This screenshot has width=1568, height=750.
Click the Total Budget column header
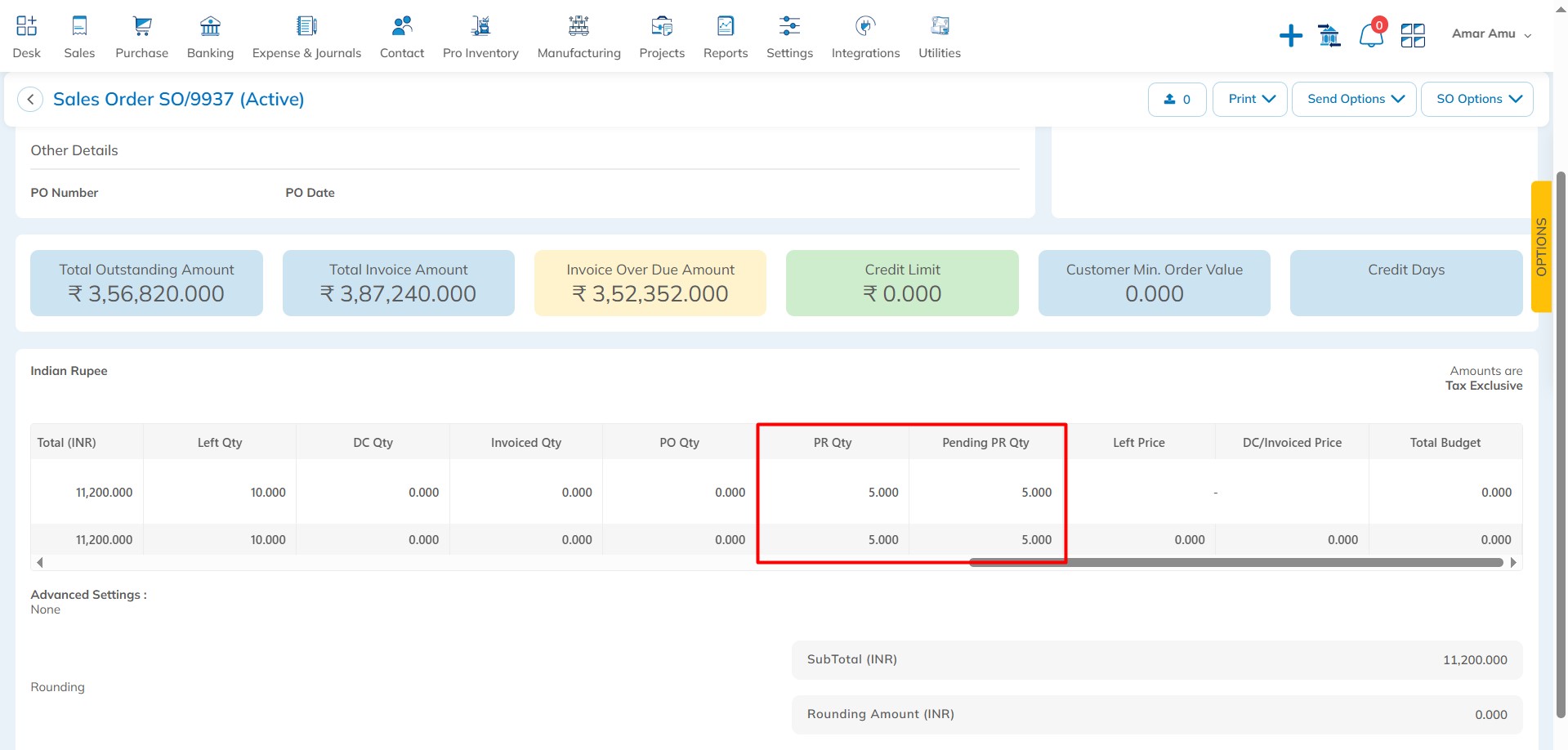point(1445,442)
